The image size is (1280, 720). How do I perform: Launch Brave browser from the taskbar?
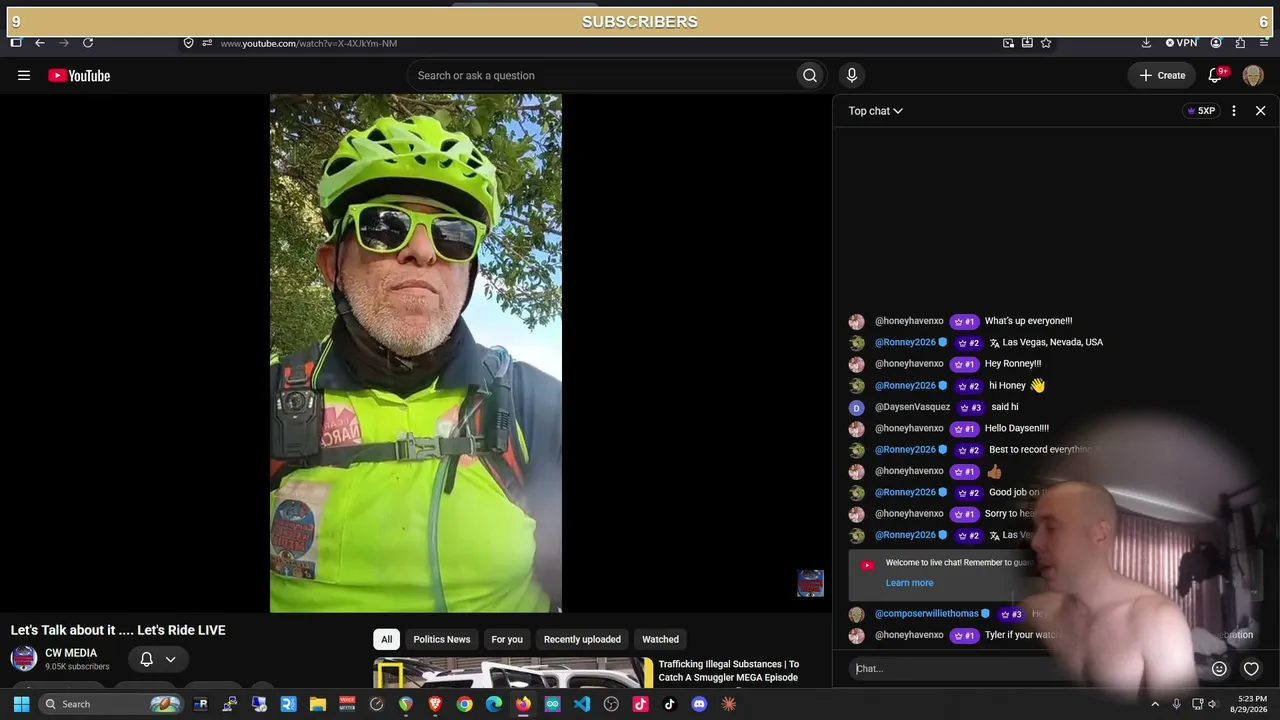(x=435, y=704)
